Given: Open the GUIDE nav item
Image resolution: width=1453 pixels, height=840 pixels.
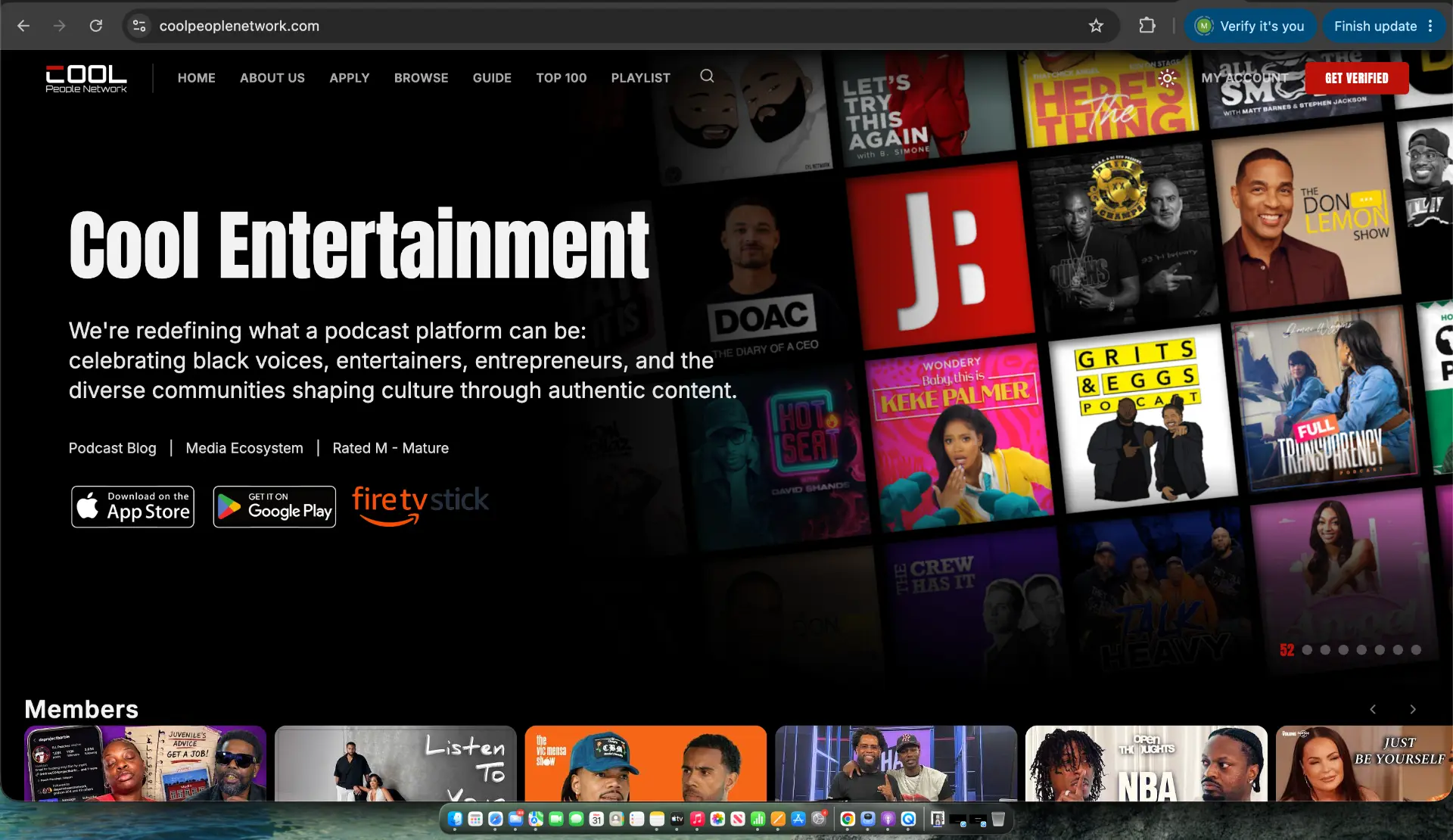Looking at the screenshot, I should (493, 78).
